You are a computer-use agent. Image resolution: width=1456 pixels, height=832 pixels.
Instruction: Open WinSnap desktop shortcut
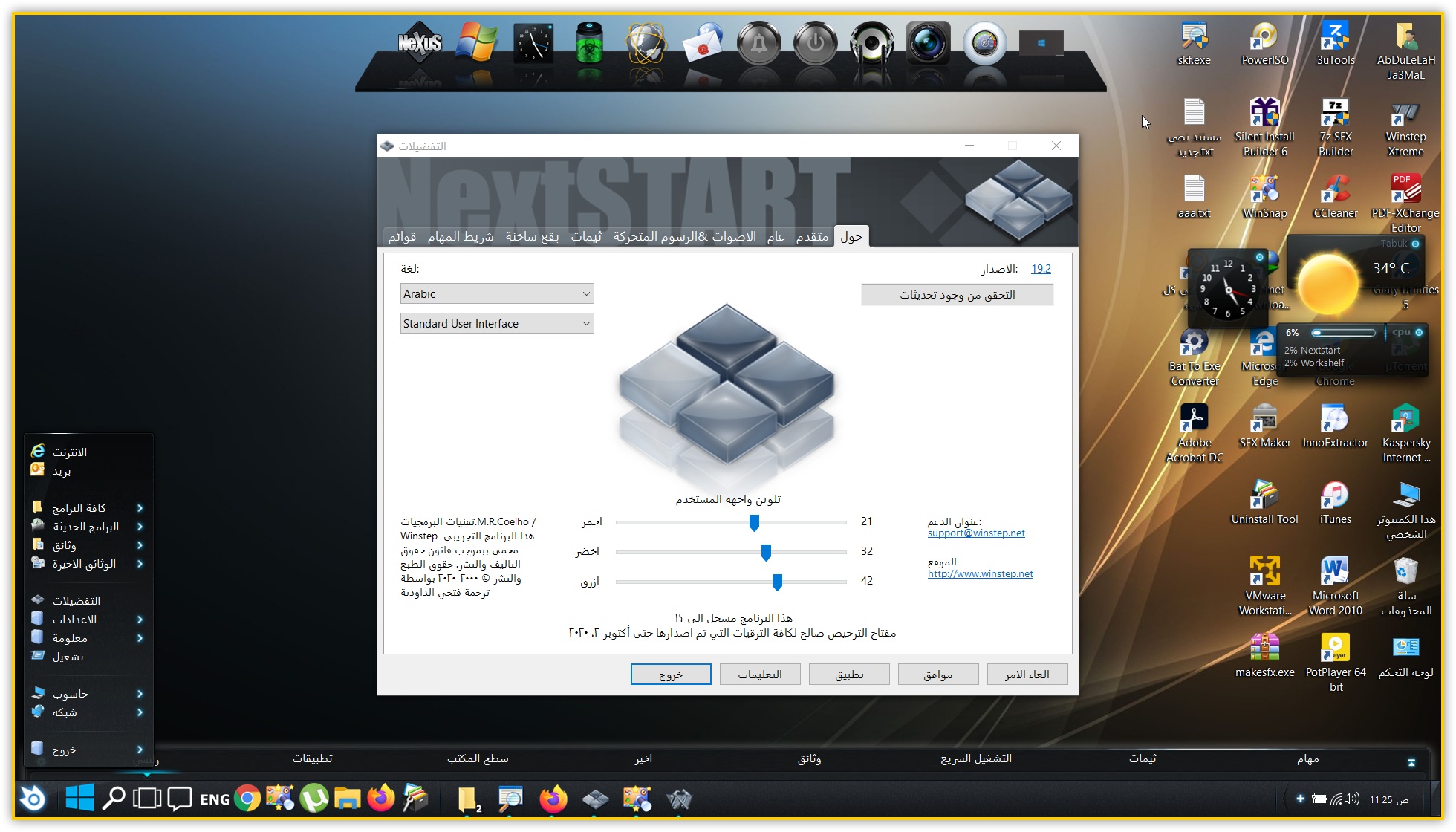click(1265, 198)
